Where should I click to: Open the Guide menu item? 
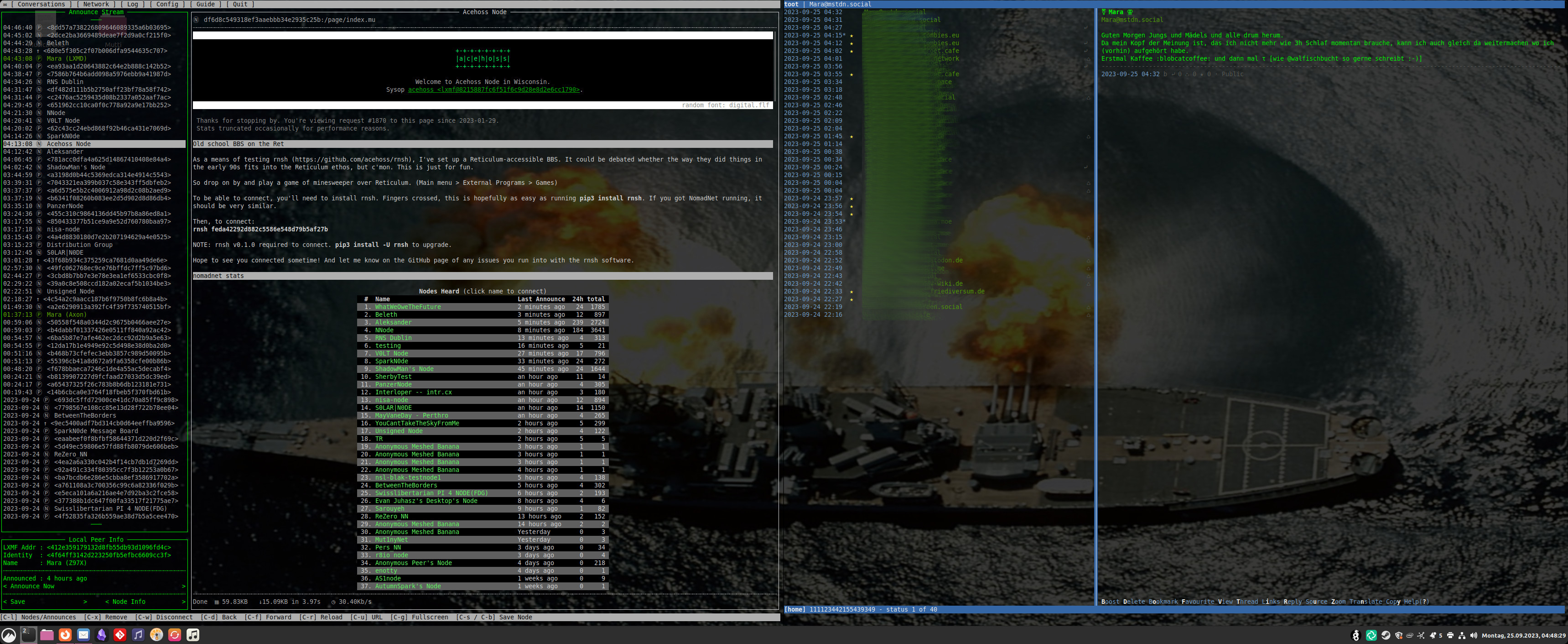(206, 4)
